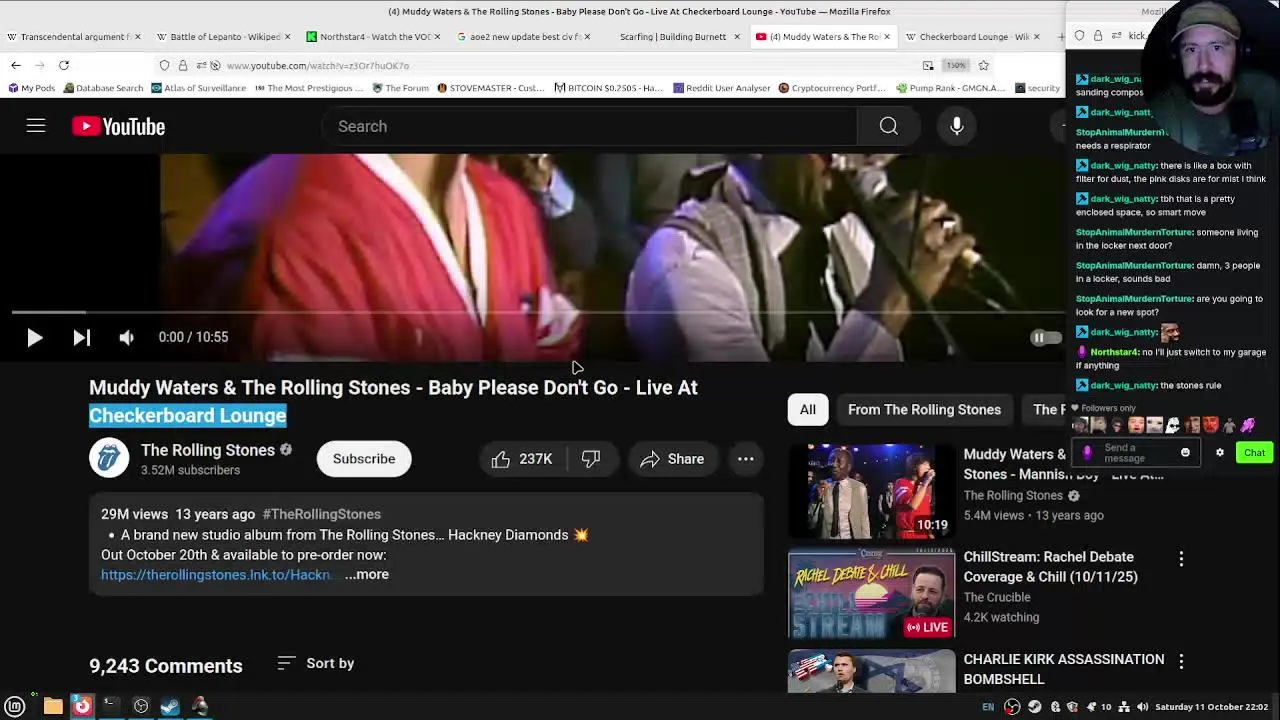This screenshot has height=720, width=1280.
Task: Select the All filter chip
Action: pos(807,409)
